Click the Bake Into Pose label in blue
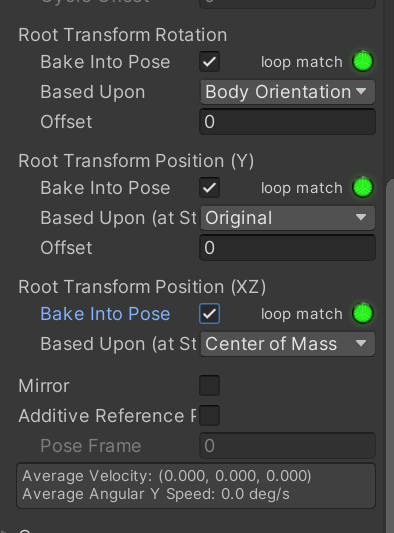394x533 pixels. (x=105, y=314)
